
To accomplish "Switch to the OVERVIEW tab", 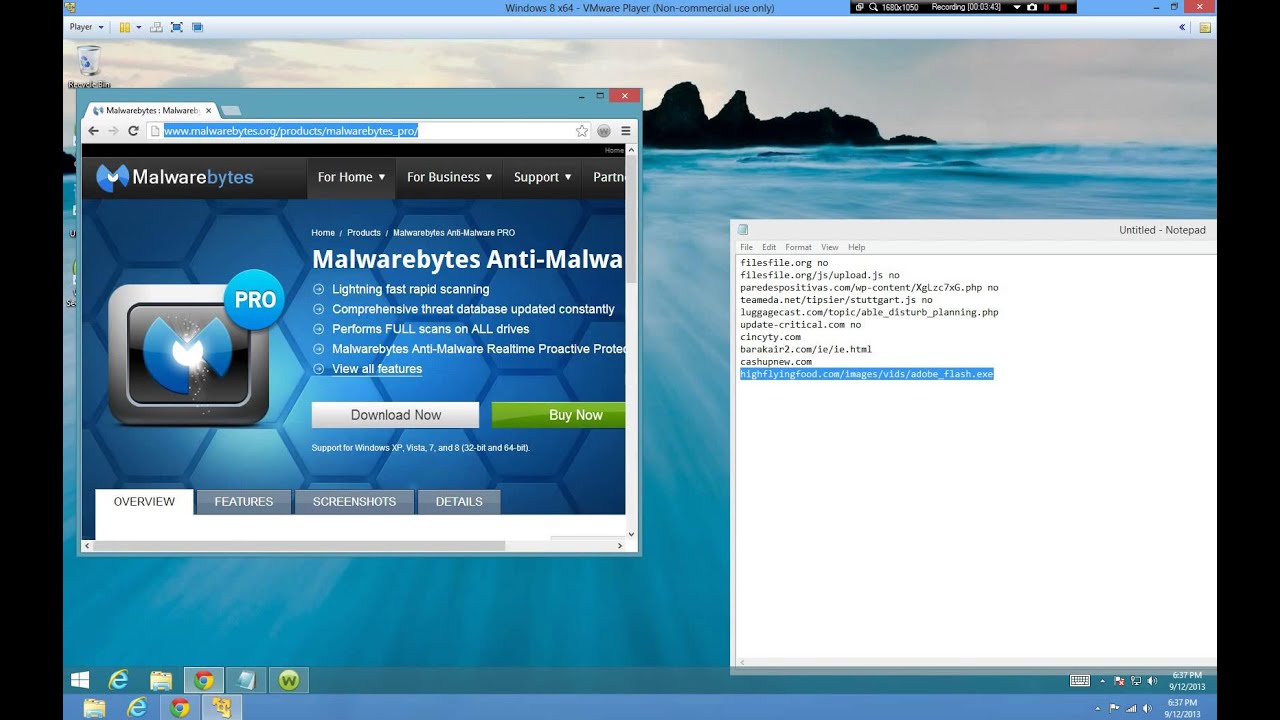I will point(144,502).
